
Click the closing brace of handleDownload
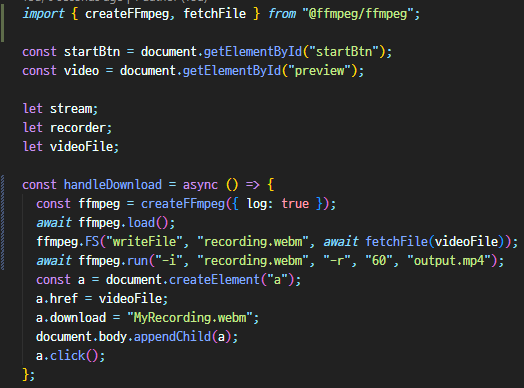(25, 374)
